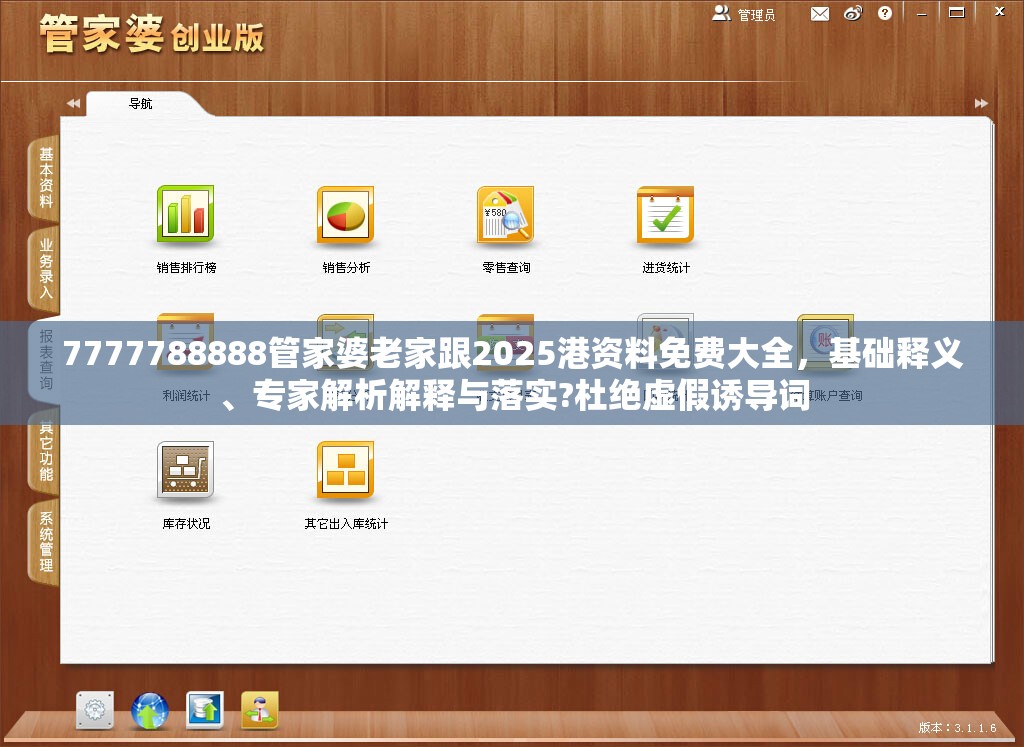Open 库存状况 inventory status icon
Image resolution: width=1024 pixels, height=747 pixels.
coord(185,470)
